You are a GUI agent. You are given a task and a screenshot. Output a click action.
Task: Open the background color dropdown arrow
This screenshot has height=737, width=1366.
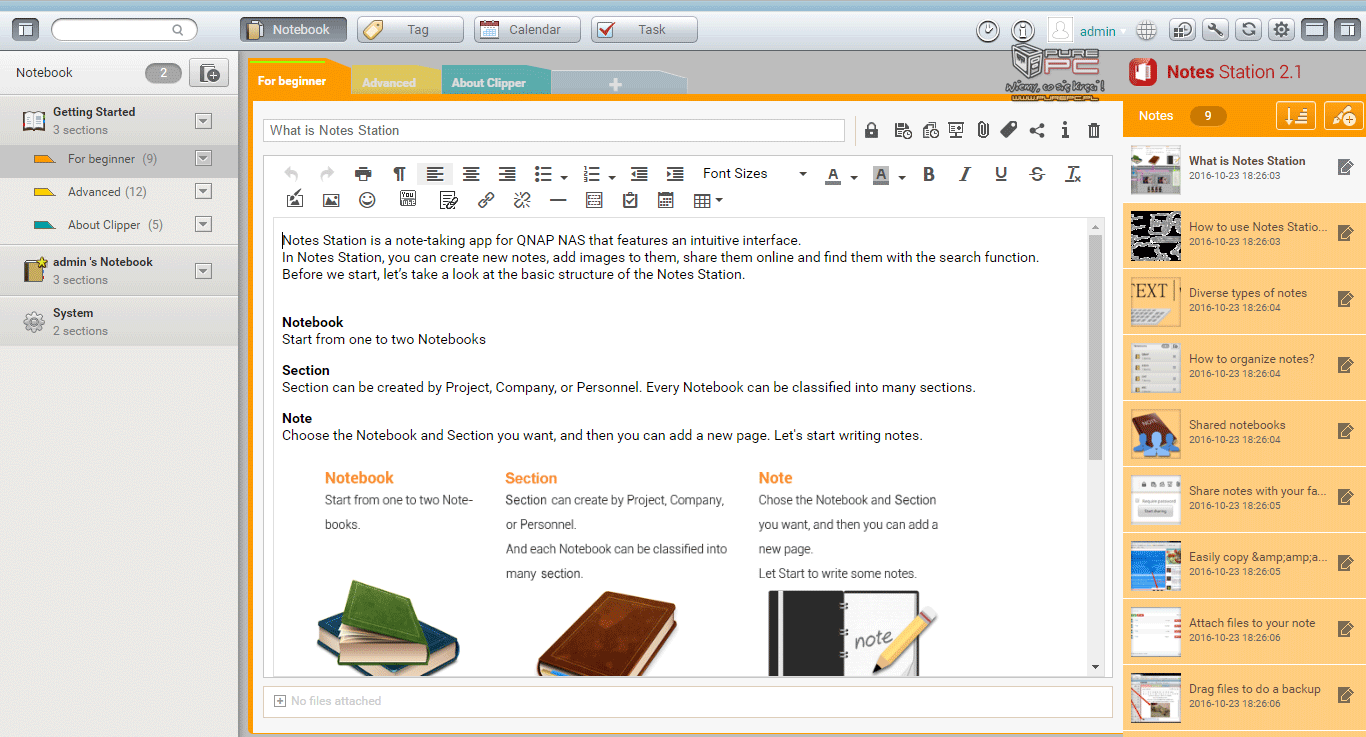pos(902,177)
